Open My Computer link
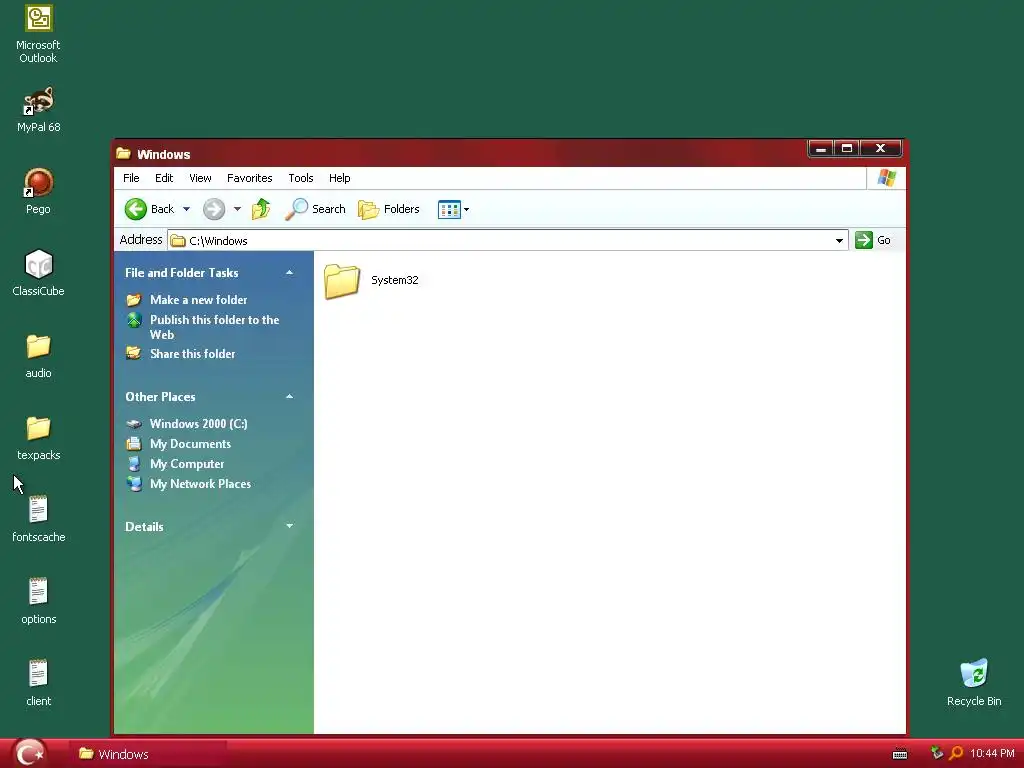 (x=187, y=464)
